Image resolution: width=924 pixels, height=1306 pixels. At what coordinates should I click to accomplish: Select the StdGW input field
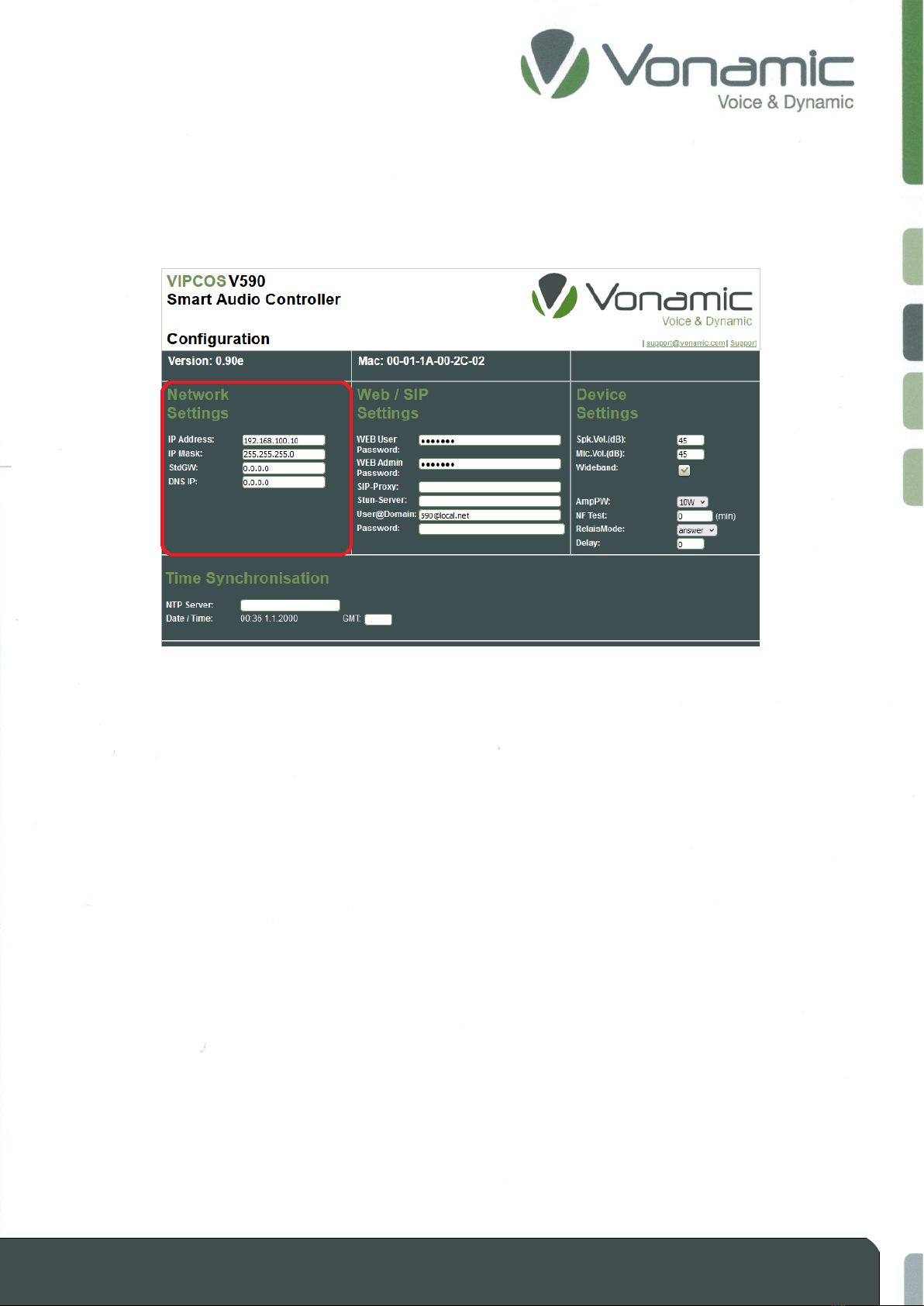tap(284, 468)
